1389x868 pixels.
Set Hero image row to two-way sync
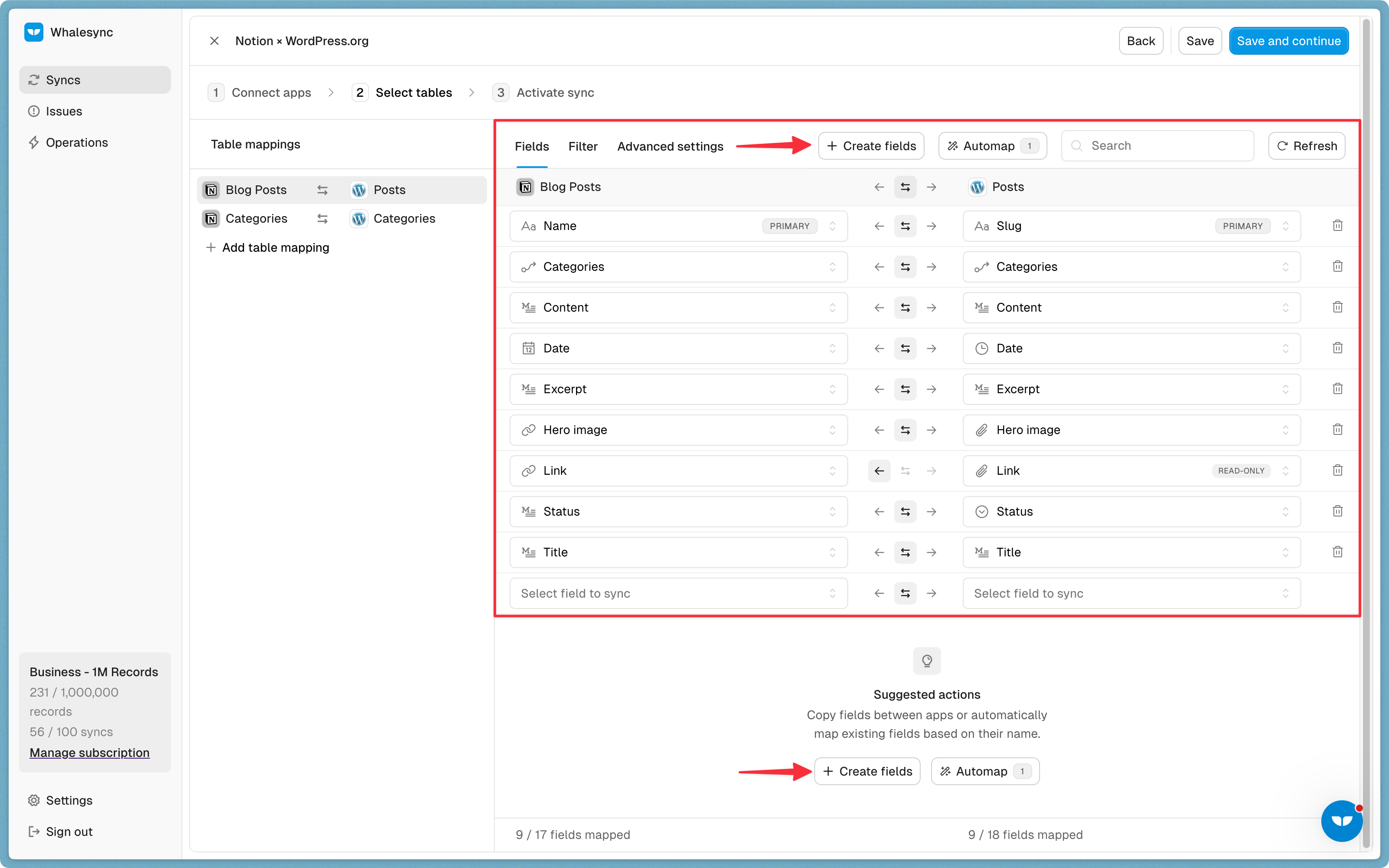[x=905, y=430]
